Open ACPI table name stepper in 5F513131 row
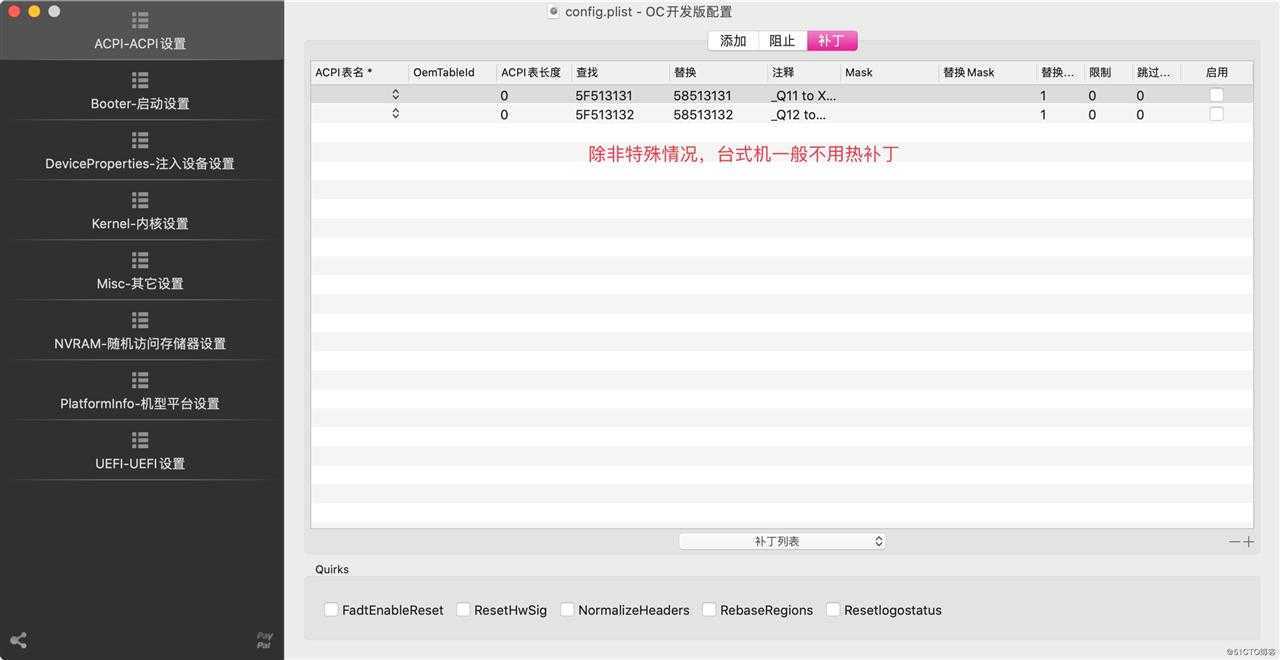 click(x=396, y=94)
